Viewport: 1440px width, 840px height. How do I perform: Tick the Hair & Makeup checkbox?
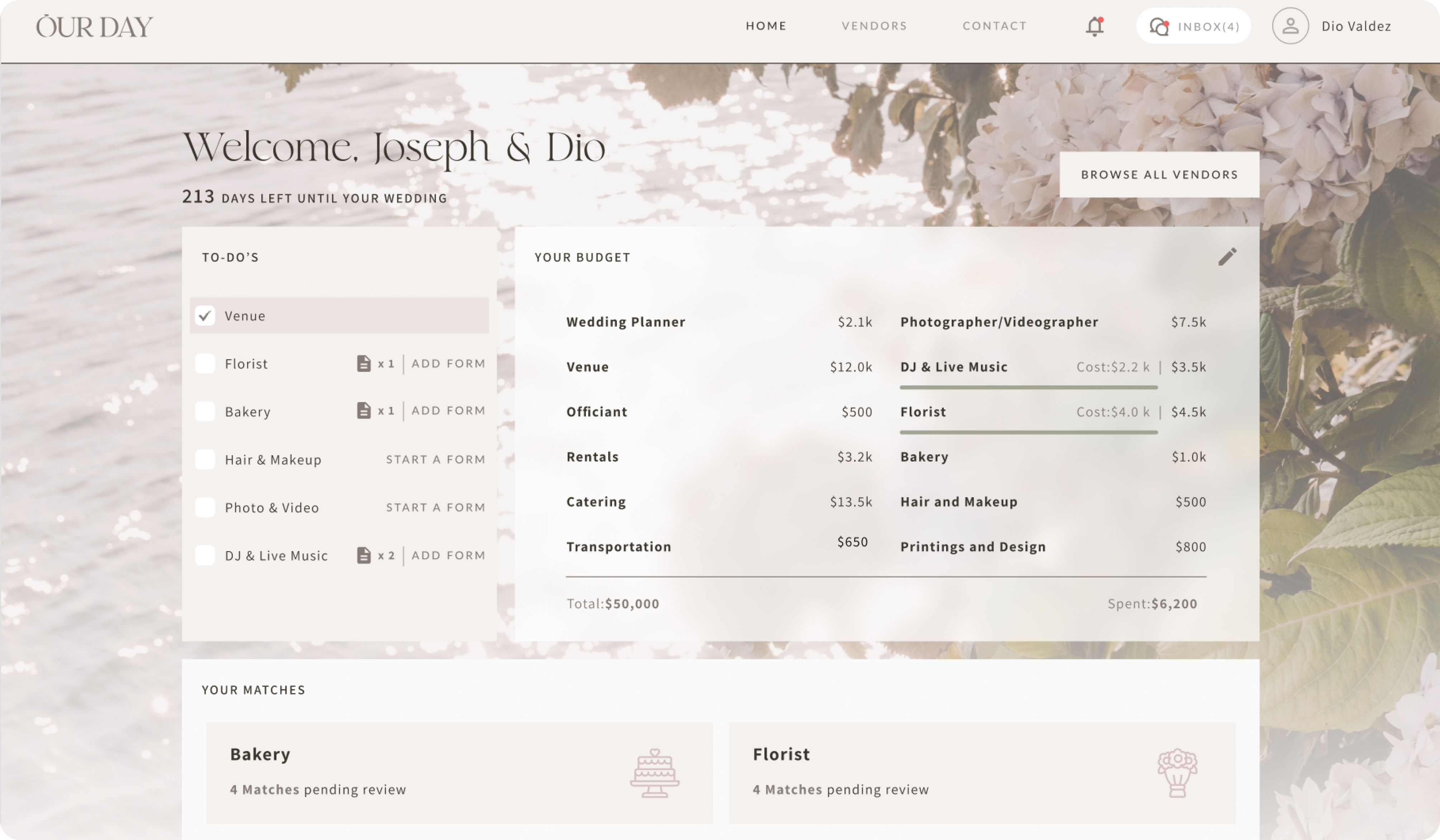click(x=205, y=460)
